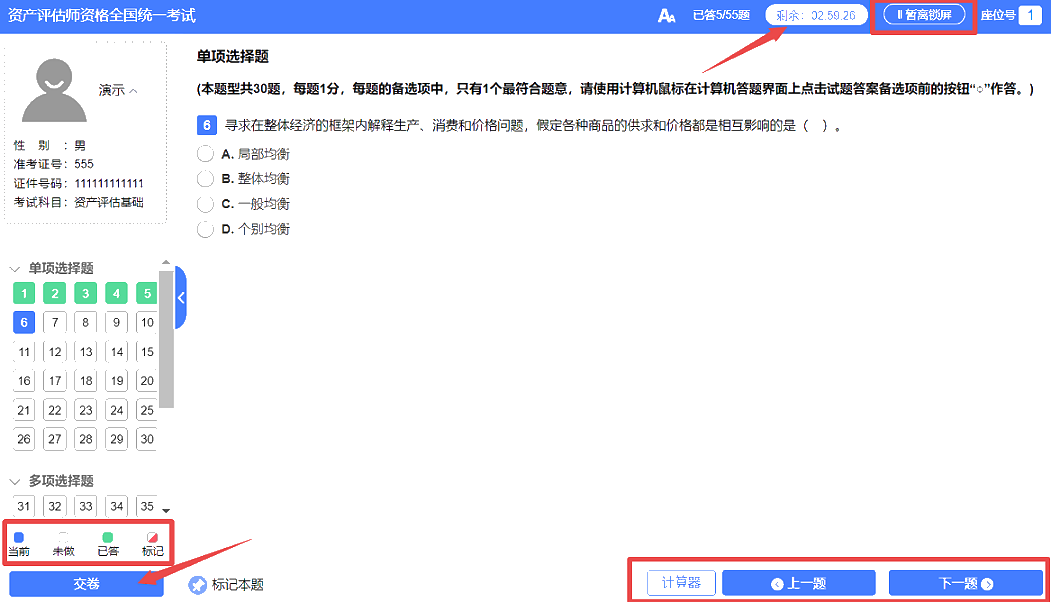Collapse the 单项选择题 section
Screen dimensions: 1051x602
click(15, 269)
